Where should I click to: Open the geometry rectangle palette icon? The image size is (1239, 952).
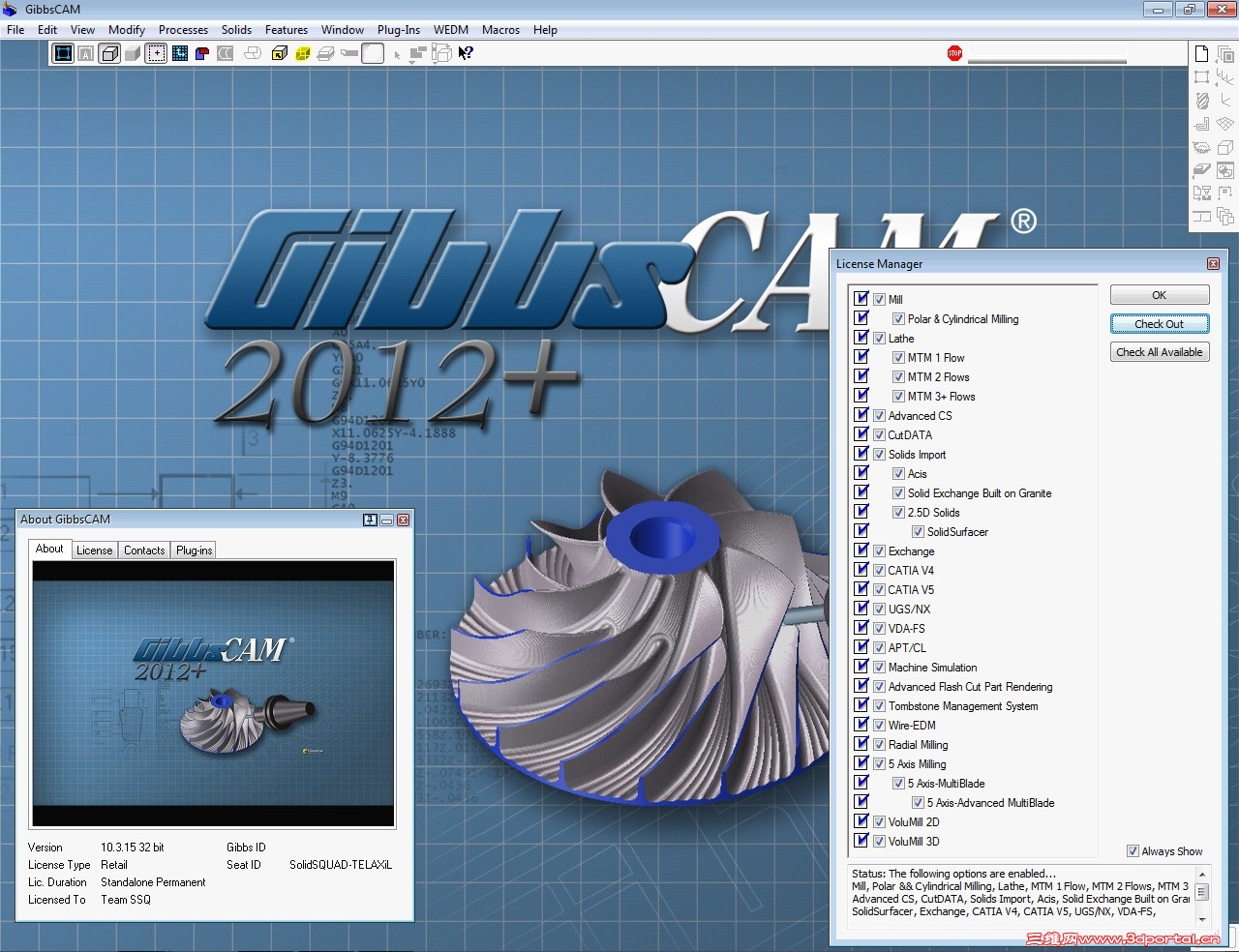[x=1201, y=76]
